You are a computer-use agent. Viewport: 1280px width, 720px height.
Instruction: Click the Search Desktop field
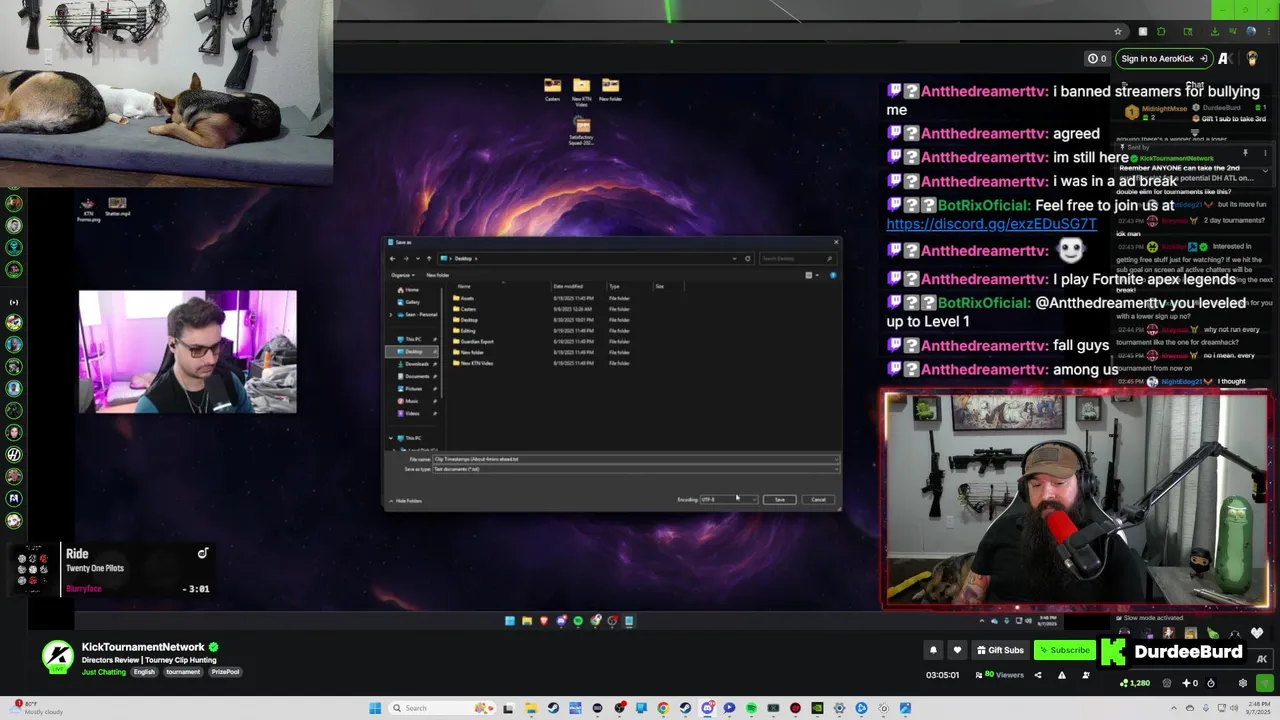pyautogui.click(x=797, y=258)
